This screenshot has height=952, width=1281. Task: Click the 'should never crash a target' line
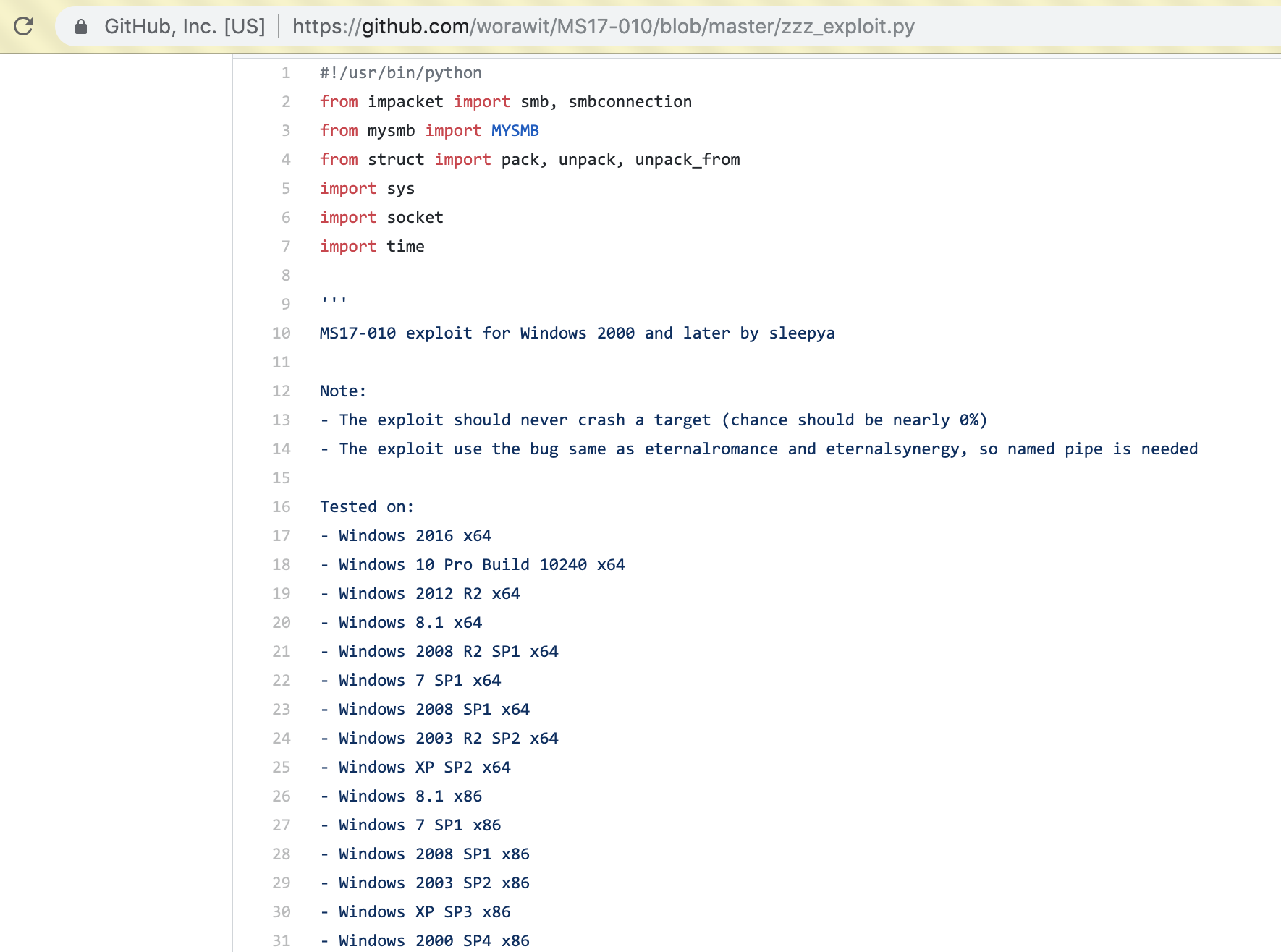pos(654,420)
